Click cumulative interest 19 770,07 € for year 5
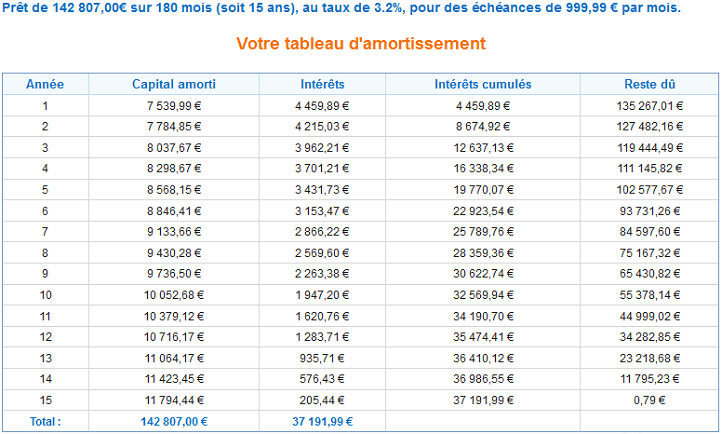 pyautogui.click(x=483, y=189)
